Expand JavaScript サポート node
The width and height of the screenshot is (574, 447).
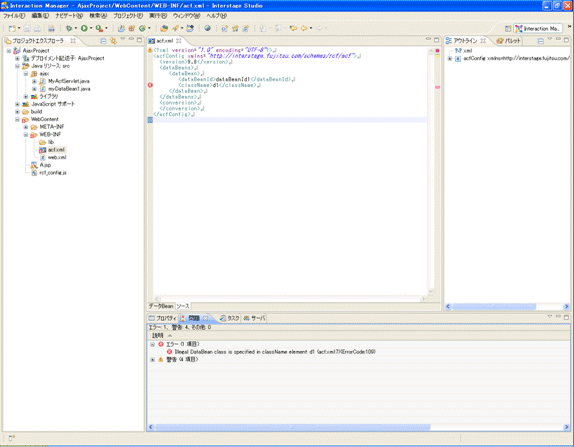pyautogui.click(x=17, y=104)
